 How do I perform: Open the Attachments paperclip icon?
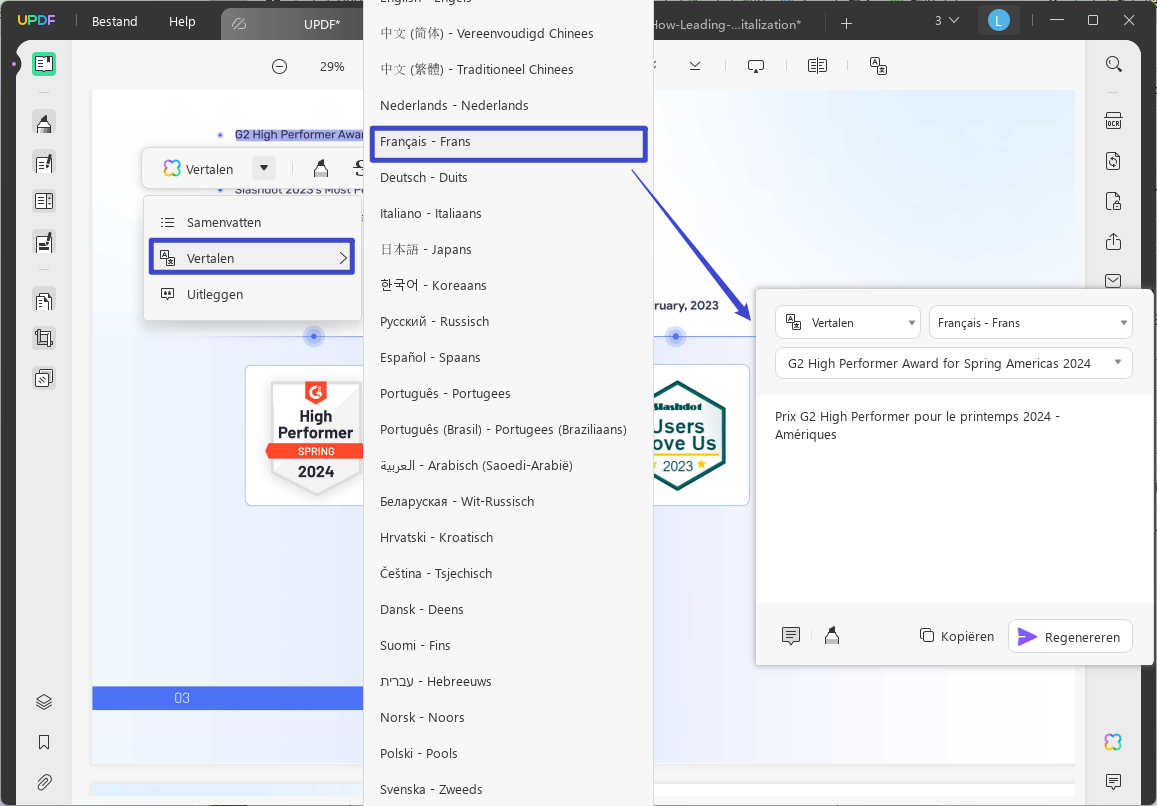pyautogui.click(x=44, y=782)
